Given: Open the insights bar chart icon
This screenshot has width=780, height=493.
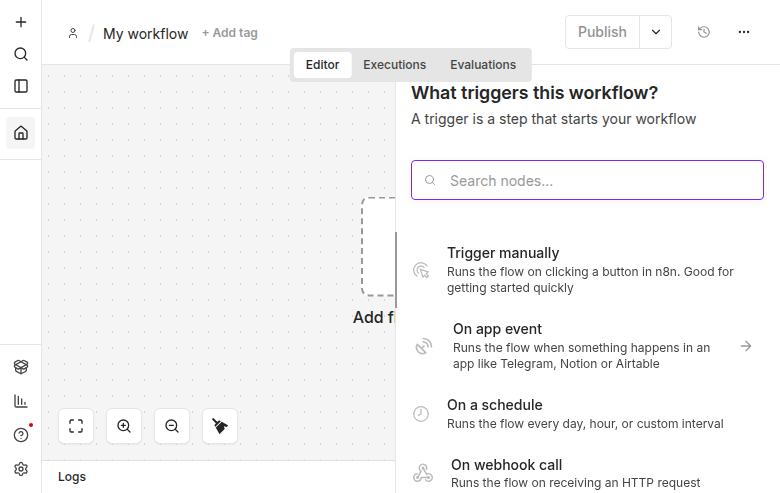Looking at the screenshot, I should point(21,401).
